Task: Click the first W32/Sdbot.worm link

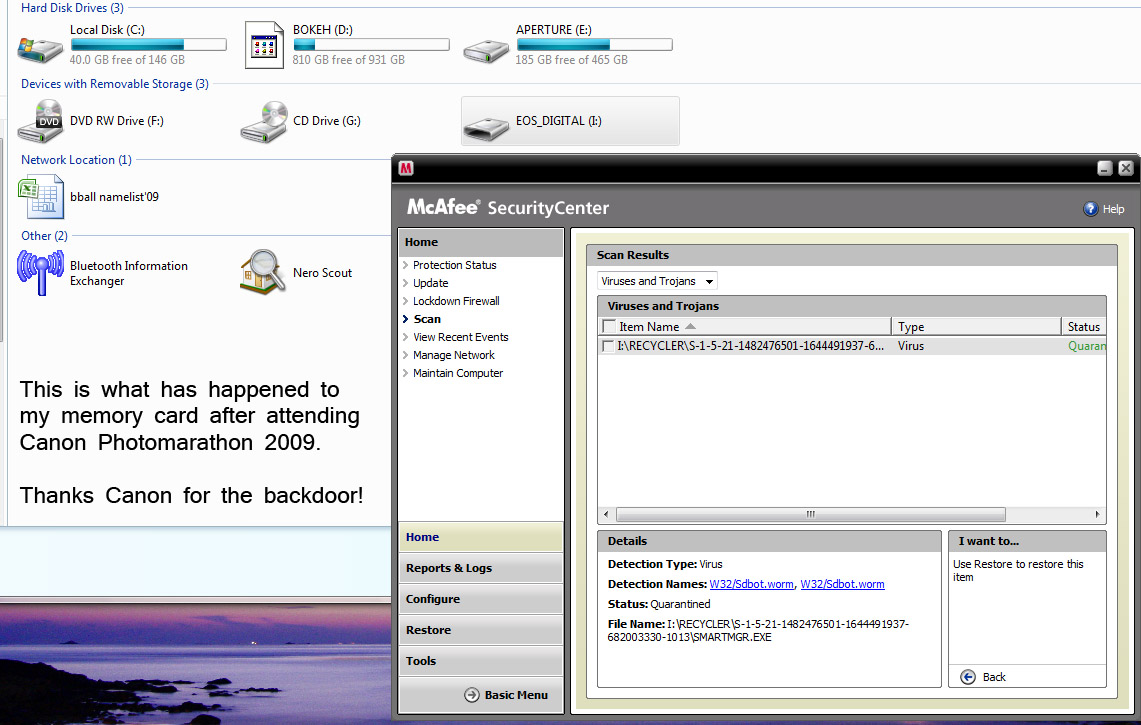Action: (751, 585)
